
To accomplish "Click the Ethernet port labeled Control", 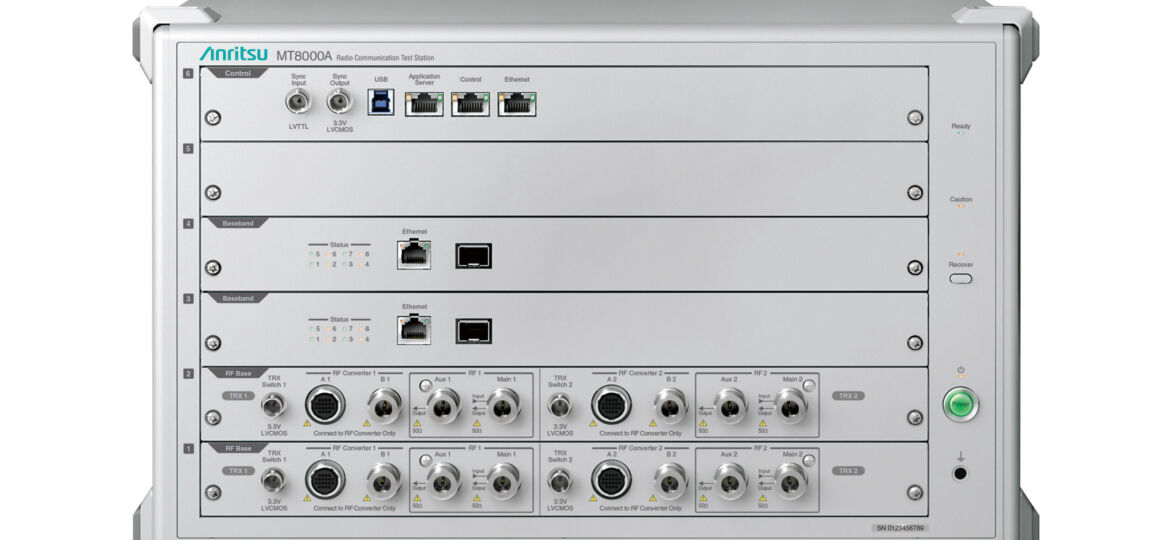I will [470, 104].
